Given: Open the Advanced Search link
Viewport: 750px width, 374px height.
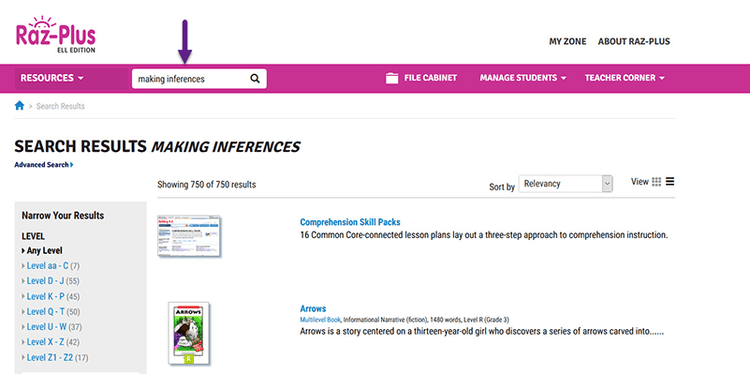Looking at the screenshot, I should point(44,165).
